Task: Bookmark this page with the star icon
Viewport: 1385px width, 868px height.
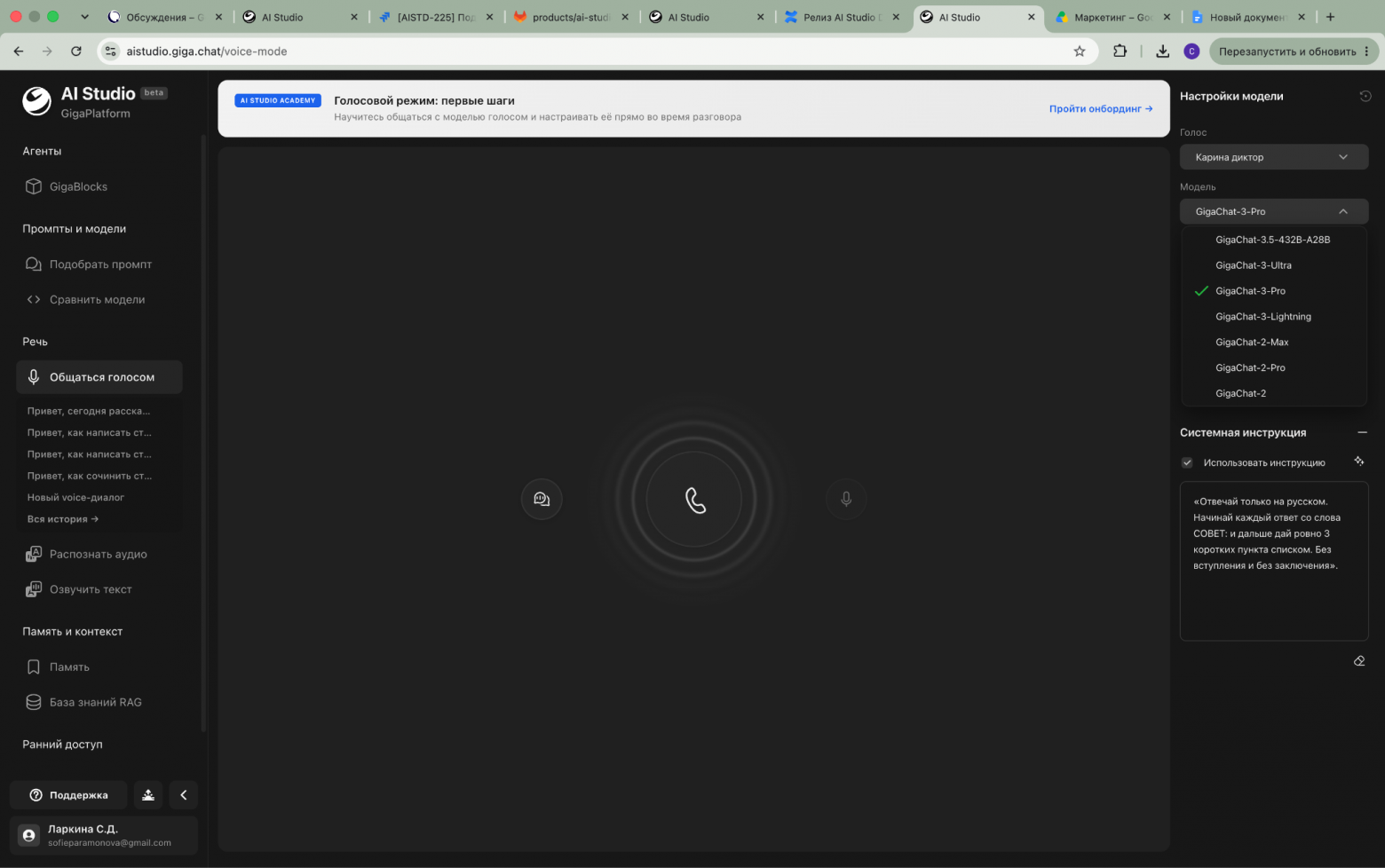Action: [x=1080, y=51]
